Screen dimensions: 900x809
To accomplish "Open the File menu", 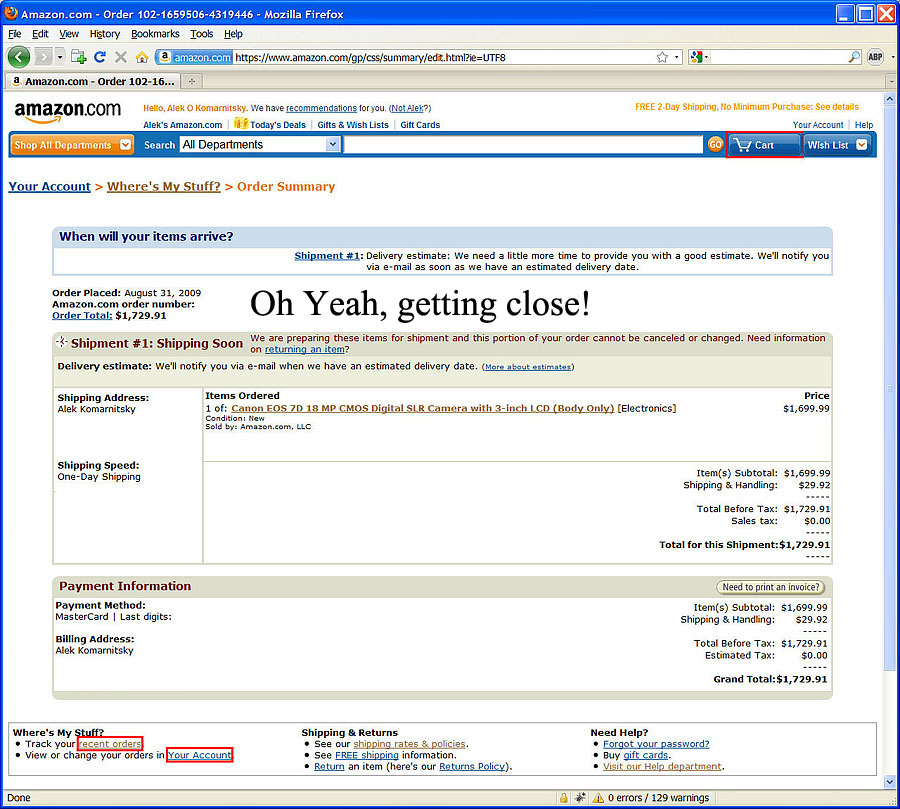I will (x=14, y=34).
